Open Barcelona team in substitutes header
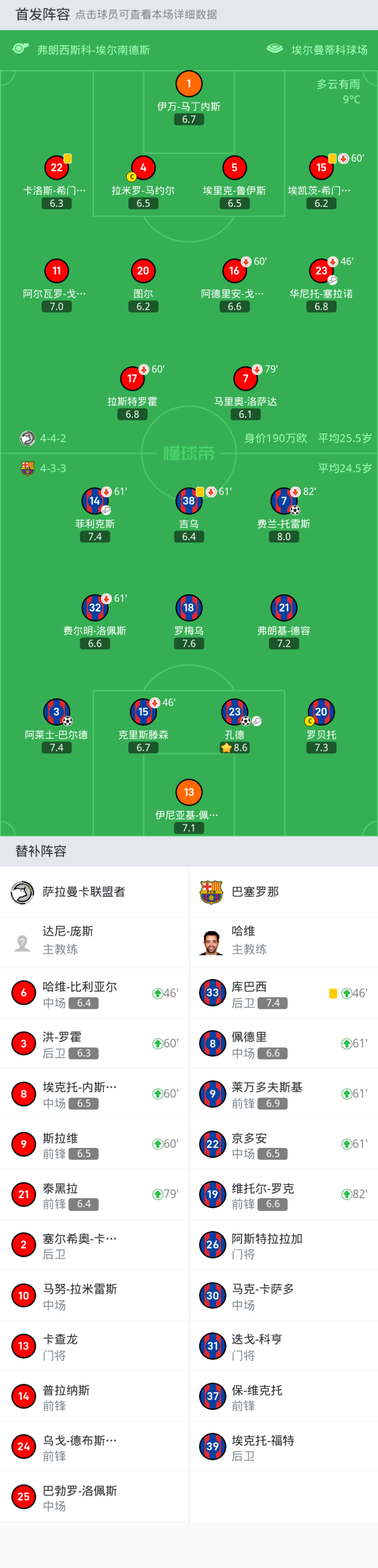This screenshot has width=378, height=1568. tap(255, 892)
